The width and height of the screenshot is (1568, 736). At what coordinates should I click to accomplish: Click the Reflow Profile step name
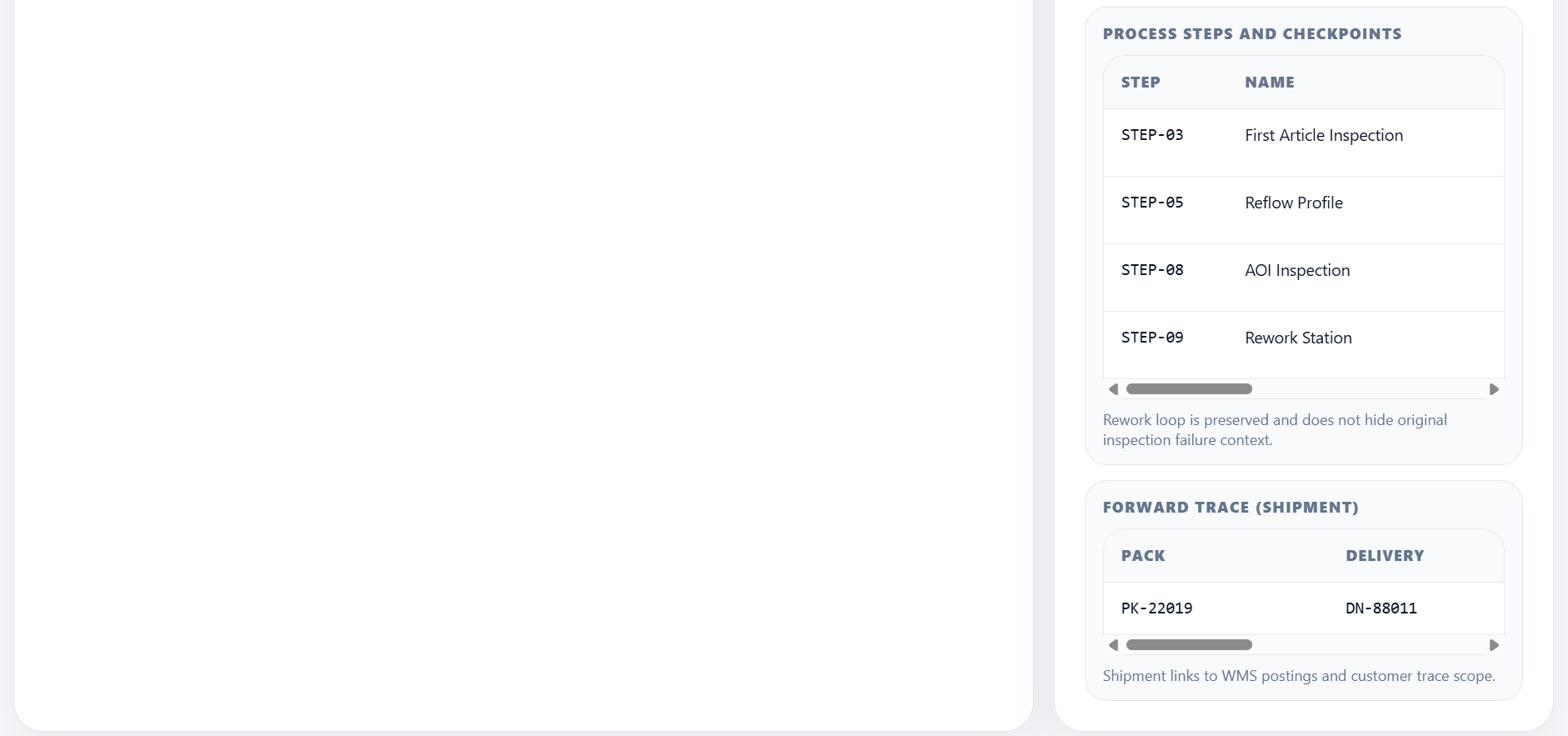tap(1294, 203)
